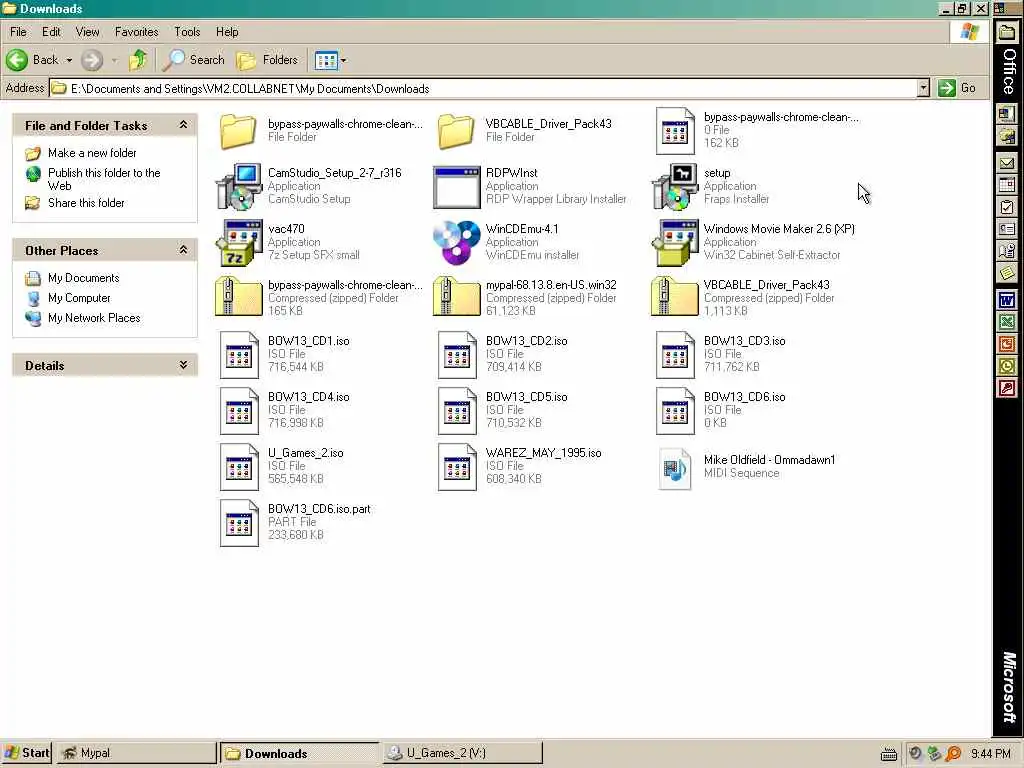Click the keyboard icon in system tray
The image size is (1024, 768).
click(x=888, y=755)
